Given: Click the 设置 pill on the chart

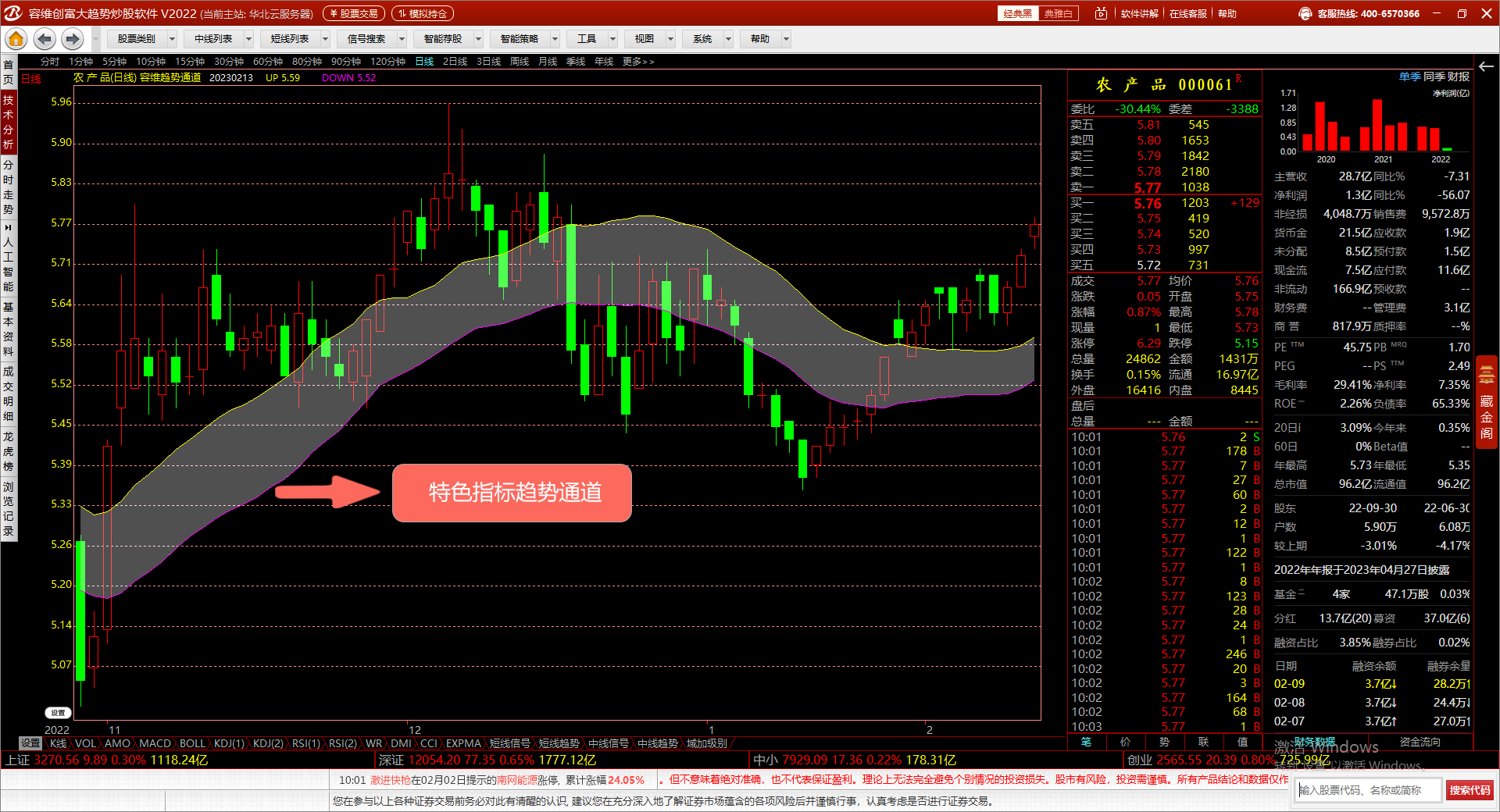Looking at the screenshot, I should click(58, 713).
